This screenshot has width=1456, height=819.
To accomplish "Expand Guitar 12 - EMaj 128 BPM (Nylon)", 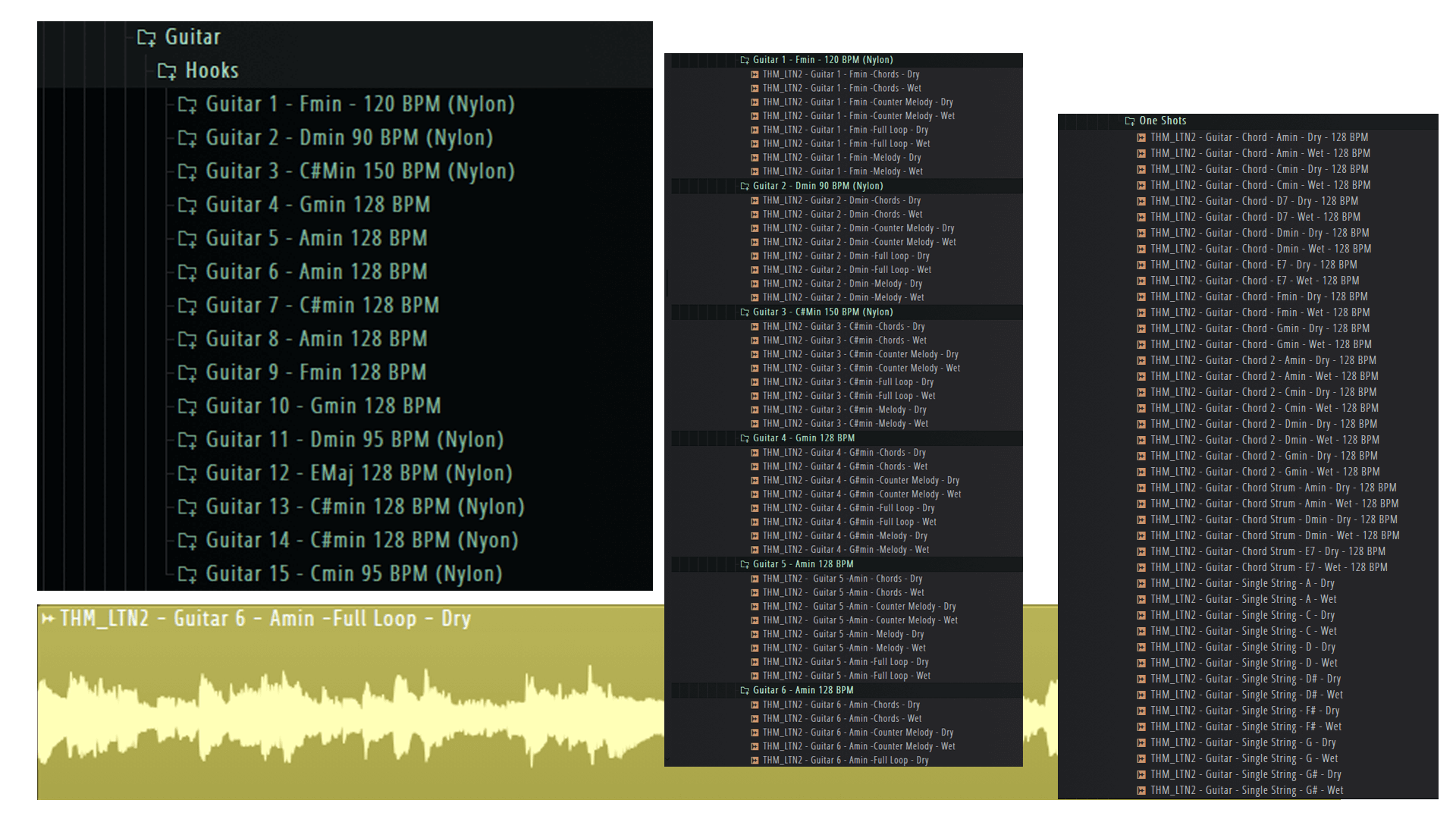I will (358, 473).
